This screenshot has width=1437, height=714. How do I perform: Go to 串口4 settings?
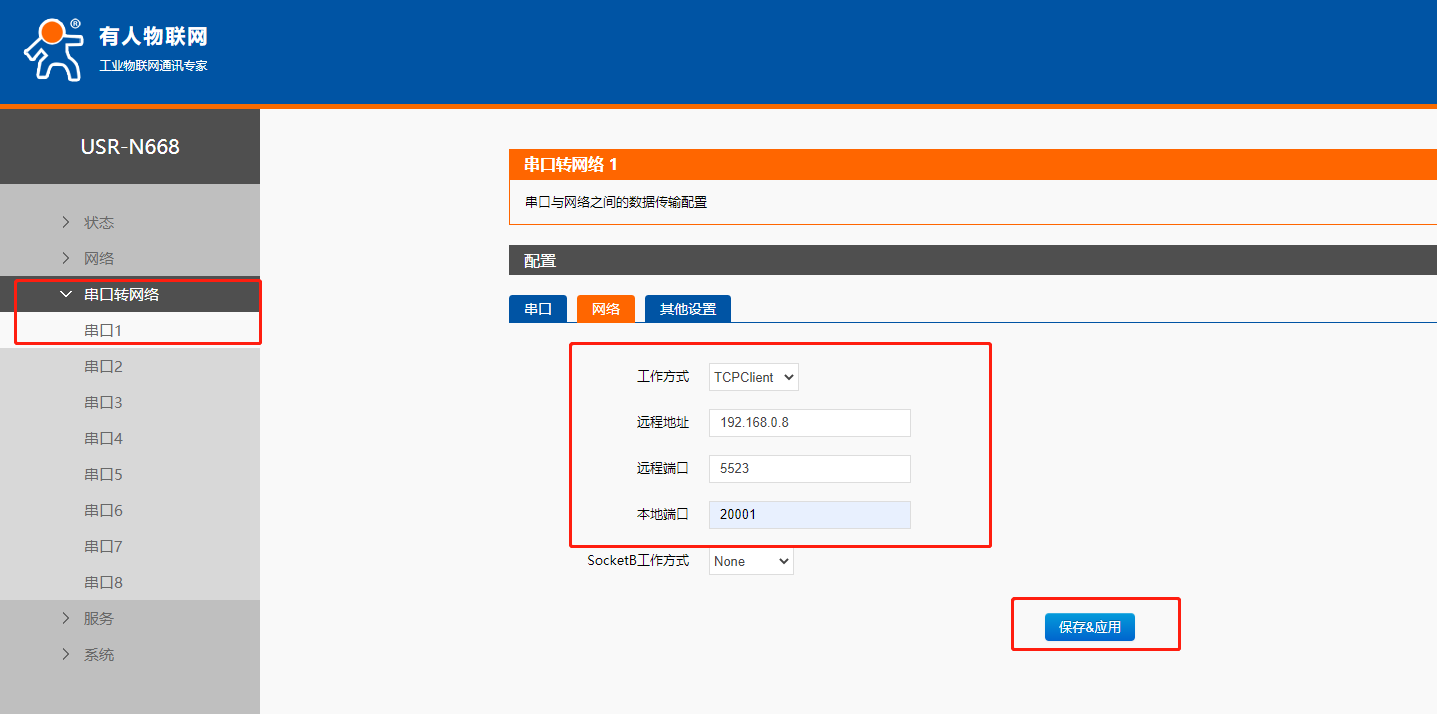(103, 438)
